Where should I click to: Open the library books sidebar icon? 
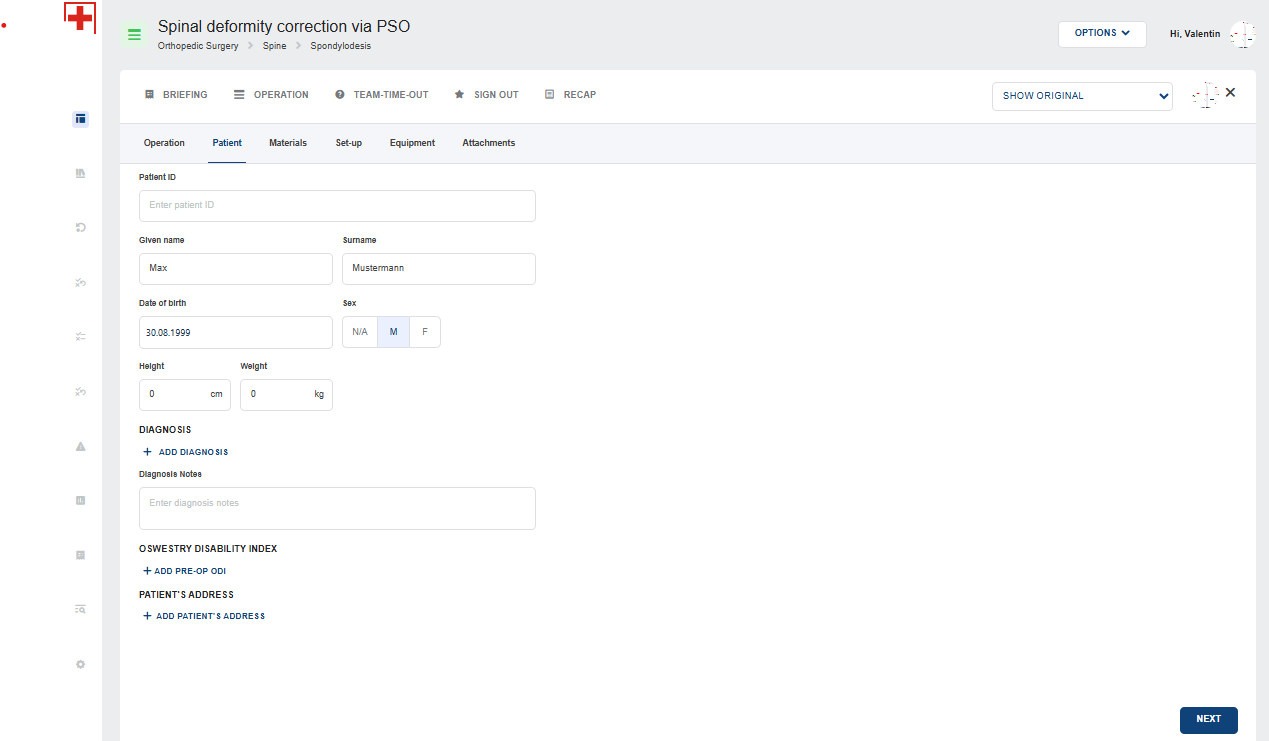pyautogui.click(x=80, y=173)
